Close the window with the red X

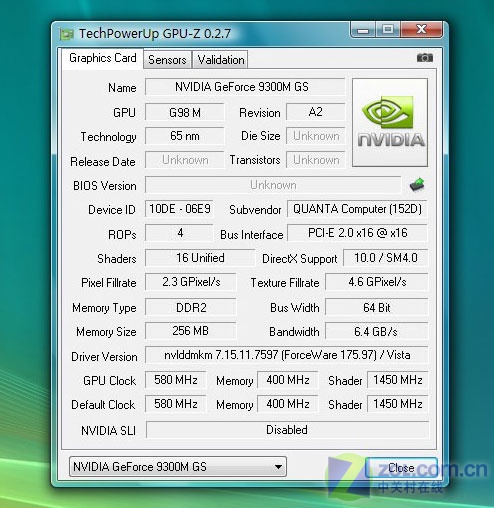click(x=422, y=30)
